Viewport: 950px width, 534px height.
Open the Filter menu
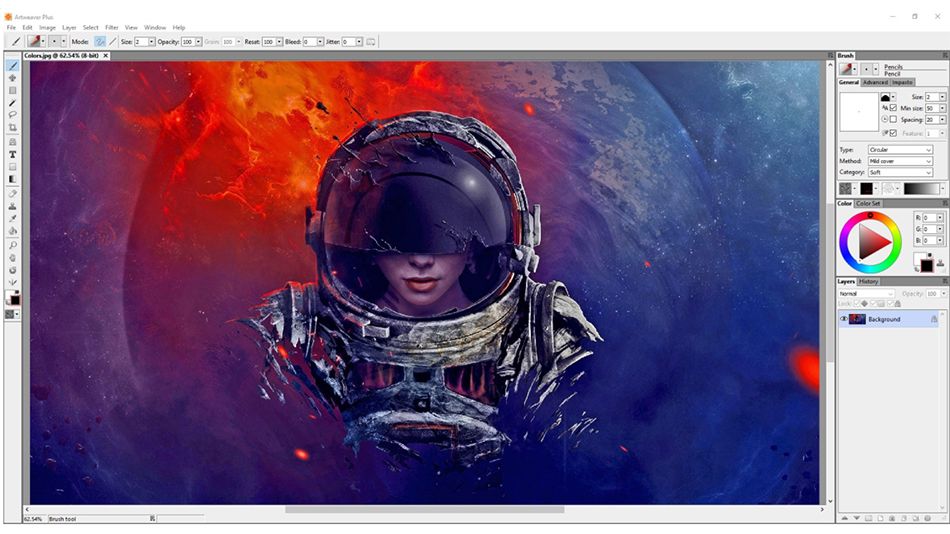(111, 27)
